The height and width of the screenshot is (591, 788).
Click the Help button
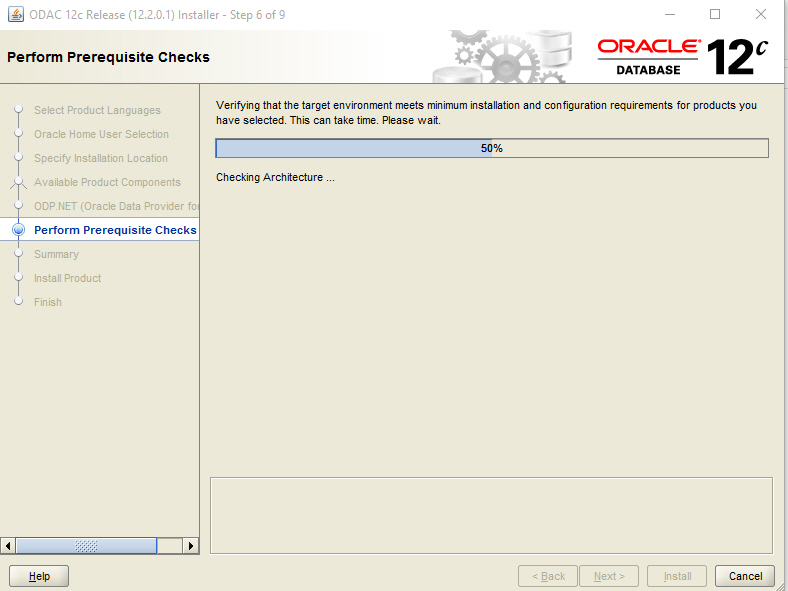pos(39,576)
